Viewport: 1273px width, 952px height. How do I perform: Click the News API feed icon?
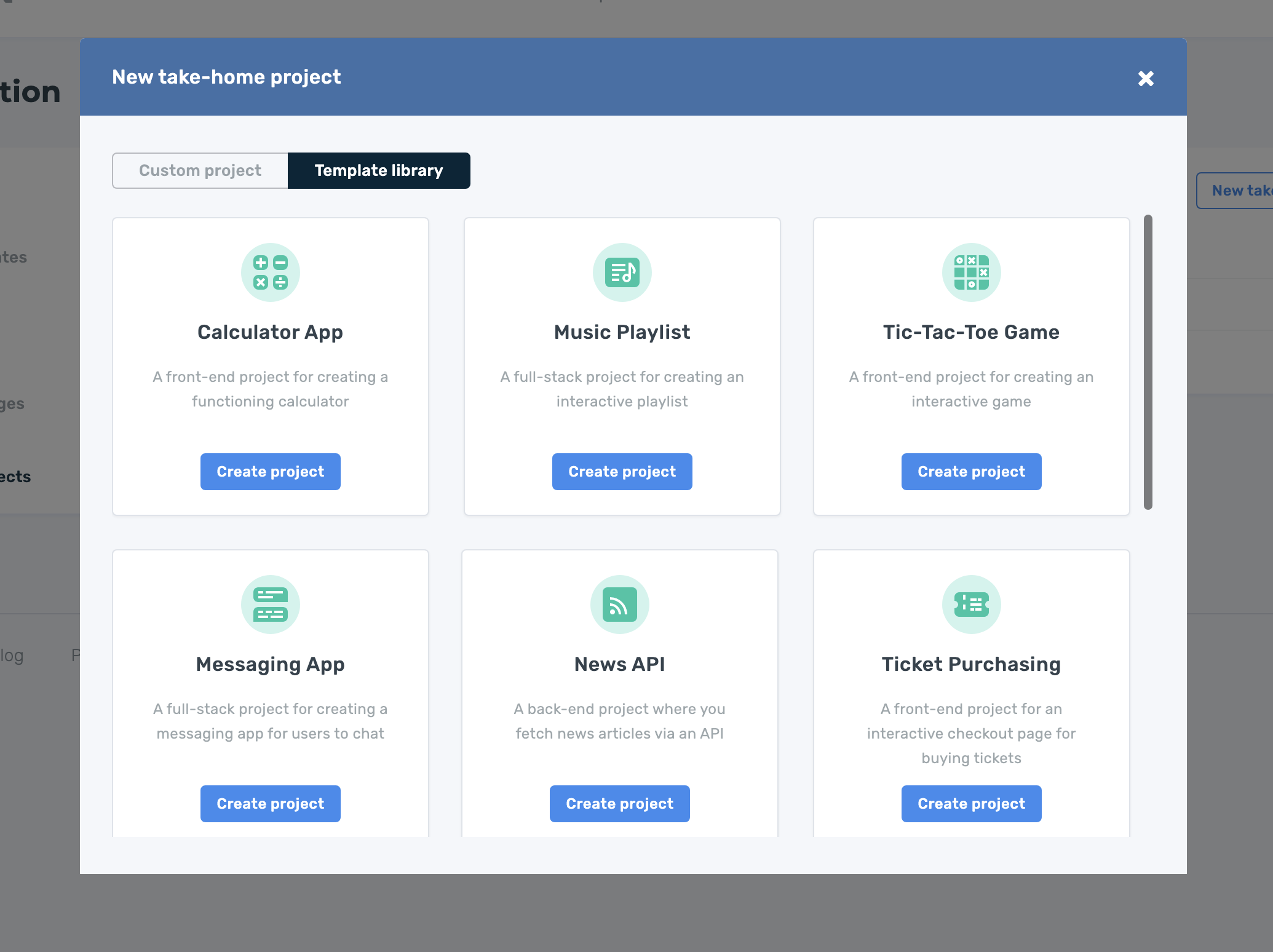click(x=620, y=605)
